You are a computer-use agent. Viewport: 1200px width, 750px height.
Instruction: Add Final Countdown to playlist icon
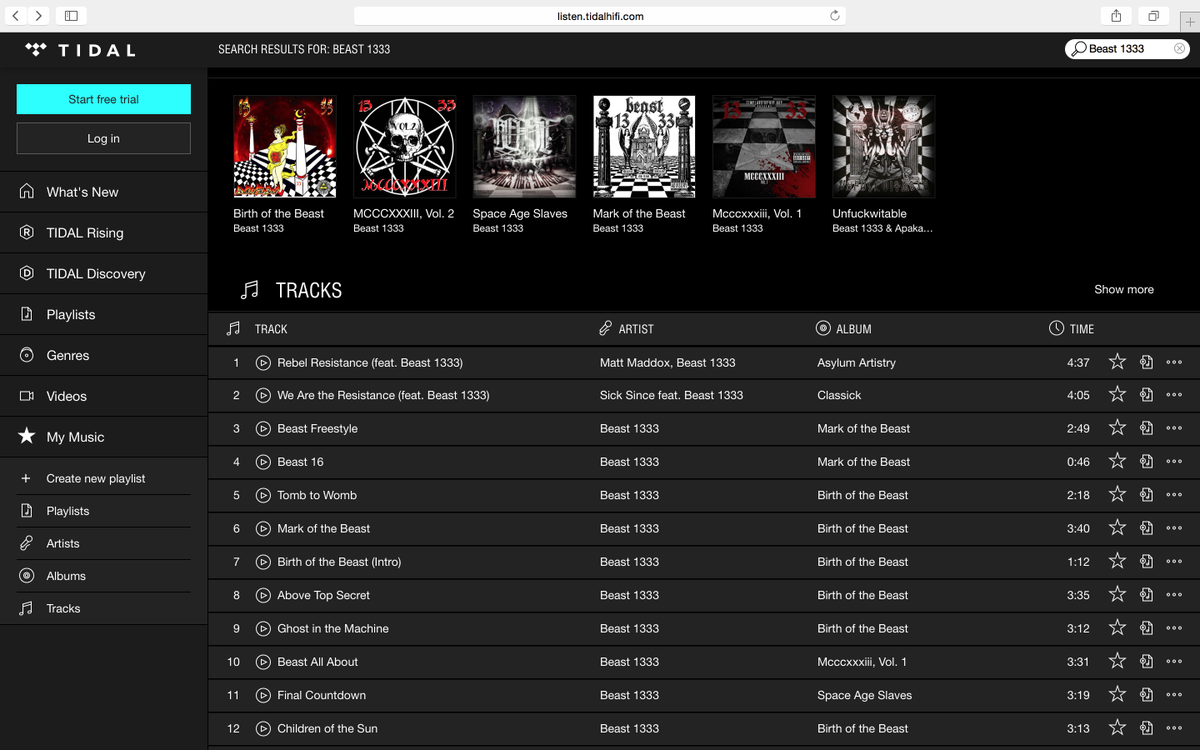pyautogui.click(x=1147, y=695)
